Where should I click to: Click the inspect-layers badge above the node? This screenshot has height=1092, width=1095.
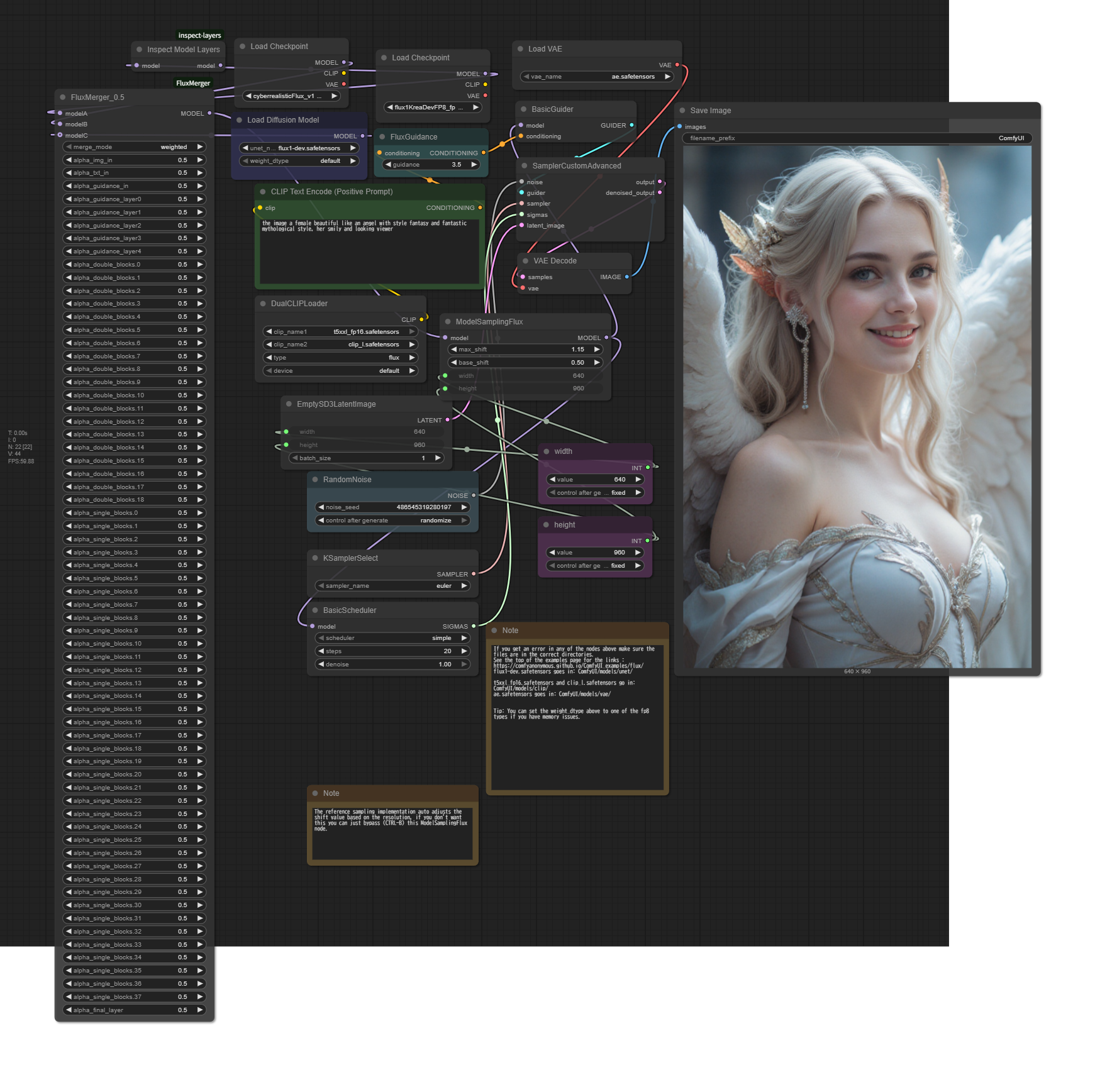[x=199, y=35]
